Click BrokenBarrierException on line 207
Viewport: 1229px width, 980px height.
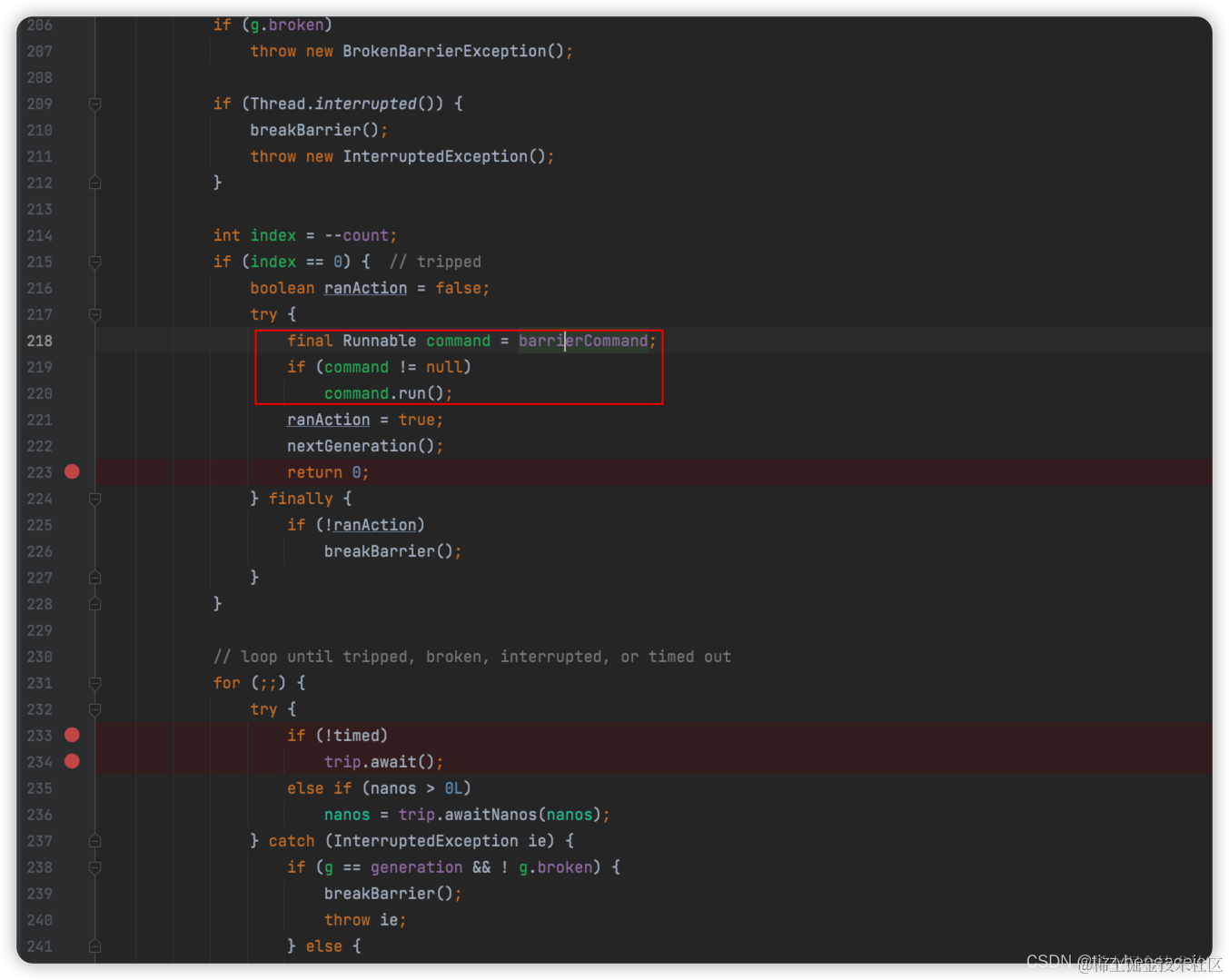(x=444, y=52)
